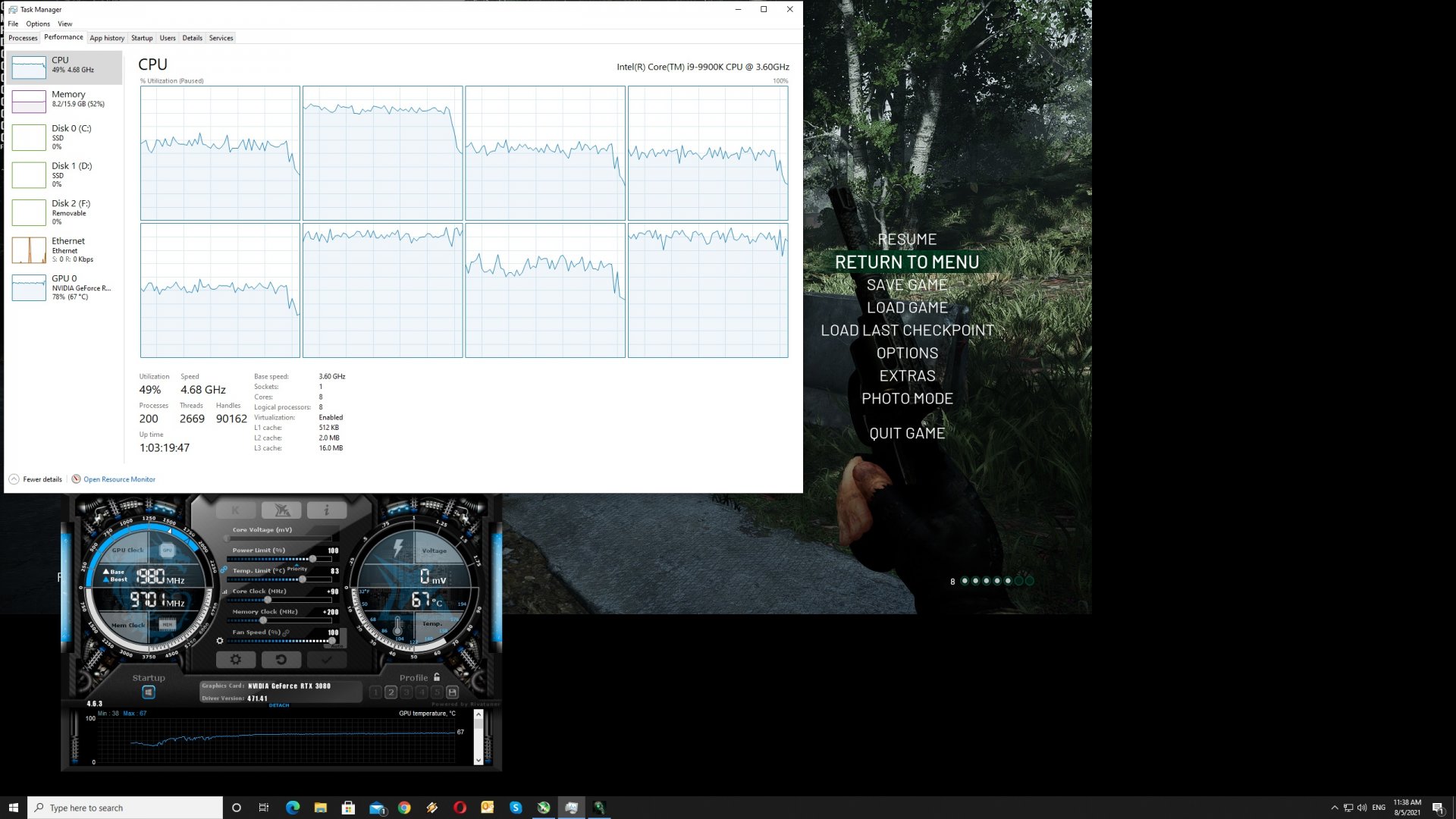
Task: Click Open Resource Monitor link
Action: 119,479
